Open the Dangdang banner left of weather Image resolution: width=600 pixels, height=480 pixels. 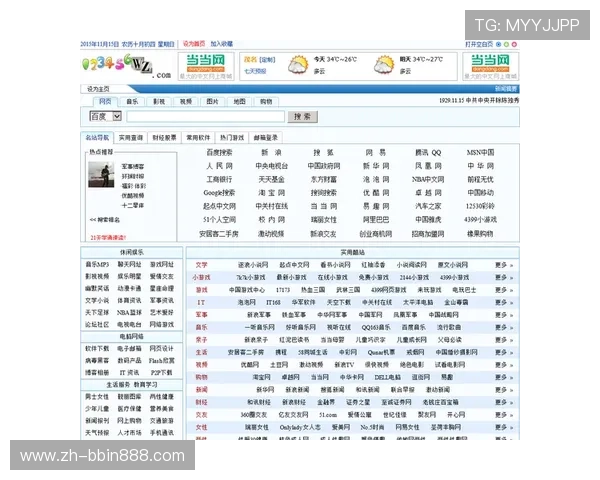(x=206, y=67)
